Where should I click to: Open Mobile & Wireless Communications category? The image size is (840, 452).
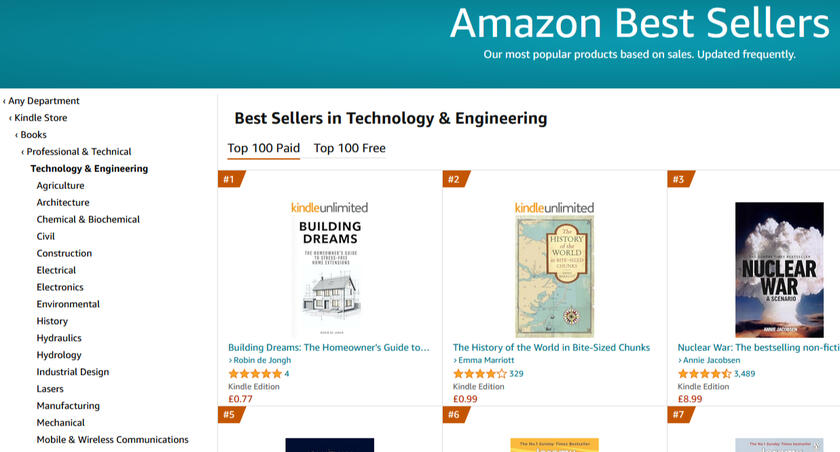(x=112, y=440)
